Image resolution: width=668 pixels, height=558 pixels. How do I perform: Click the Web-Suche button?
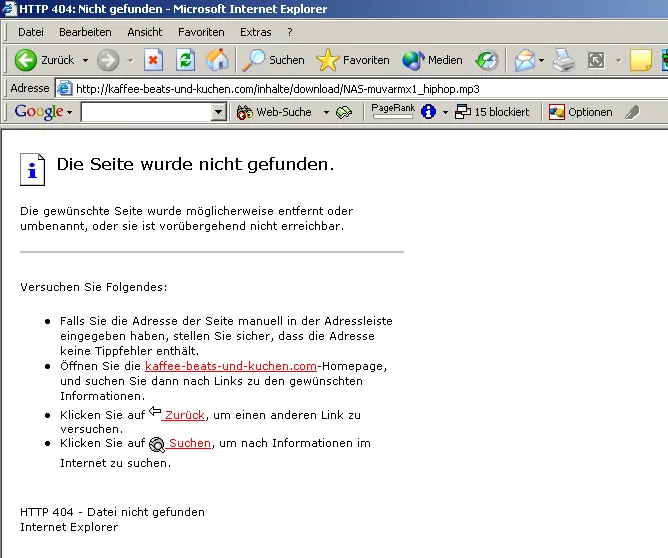pyautogui.click(x=275, y=112)
